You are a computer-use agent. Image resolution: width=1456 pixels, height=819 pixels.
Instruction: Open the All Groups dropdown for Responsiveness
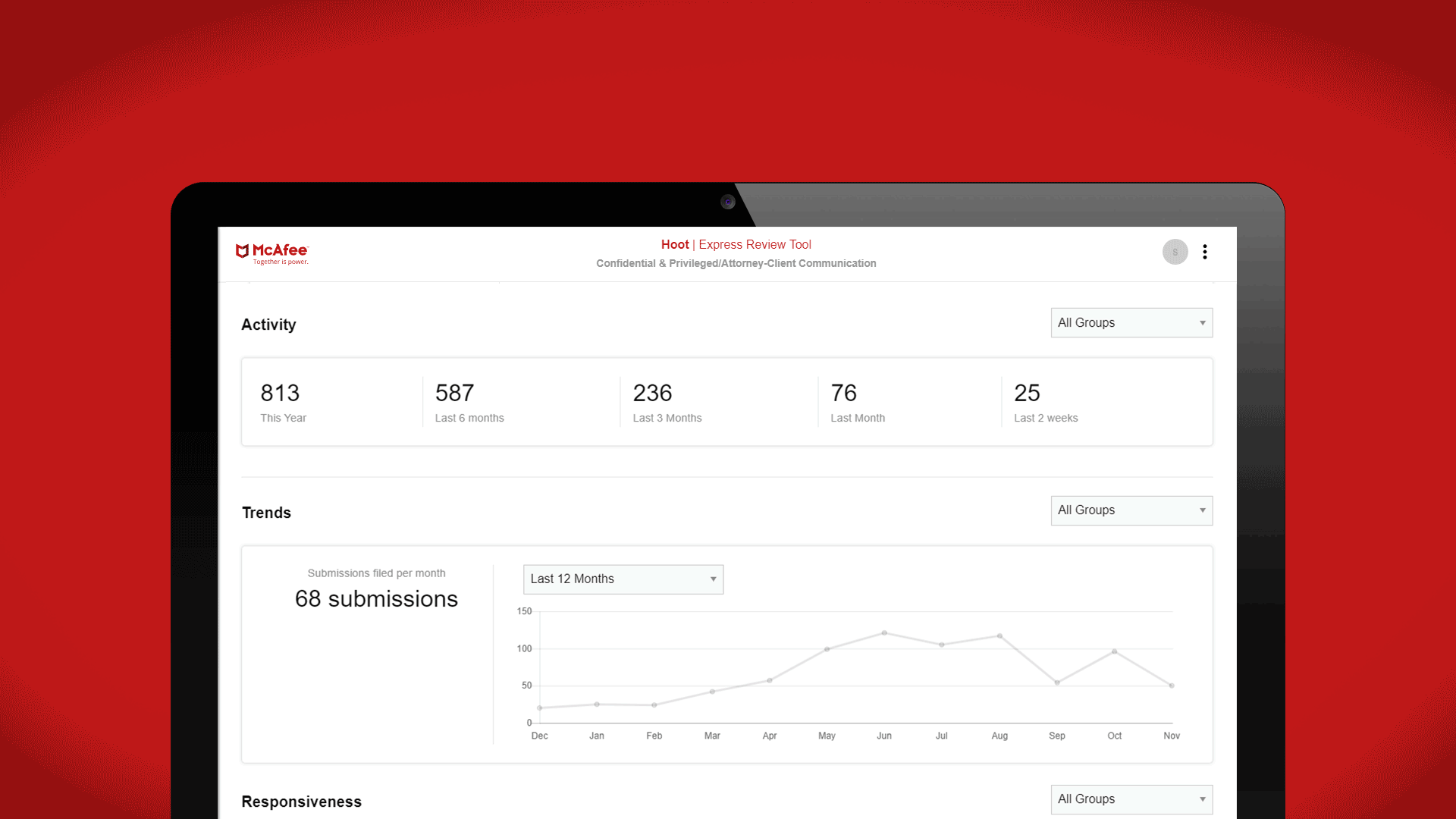point(1131,799)
